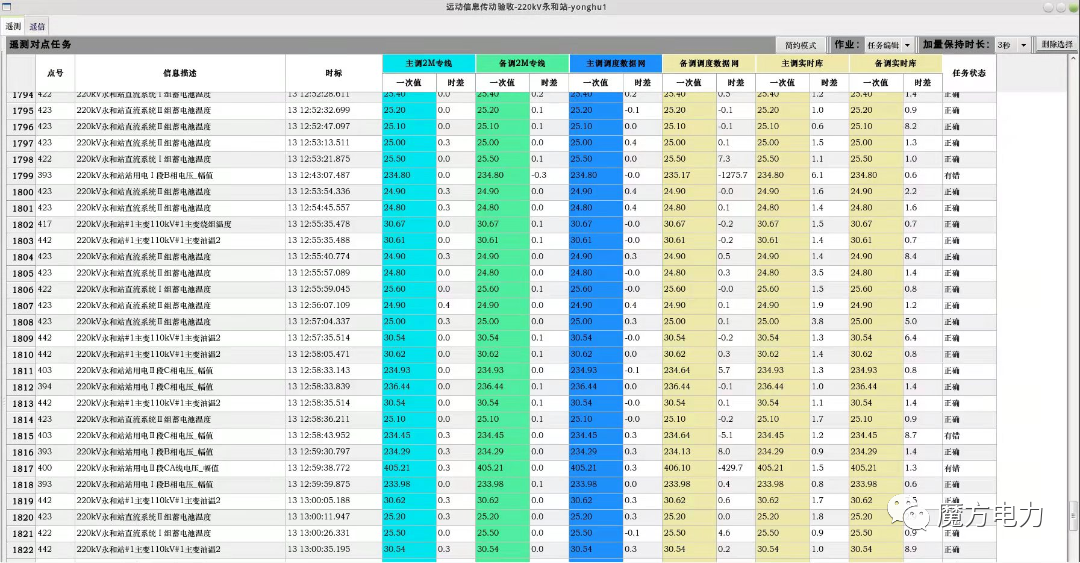Viewport: 1080px width, 563px height.
Task: Switch to the 遥信 tab
Action: (37, 27)
